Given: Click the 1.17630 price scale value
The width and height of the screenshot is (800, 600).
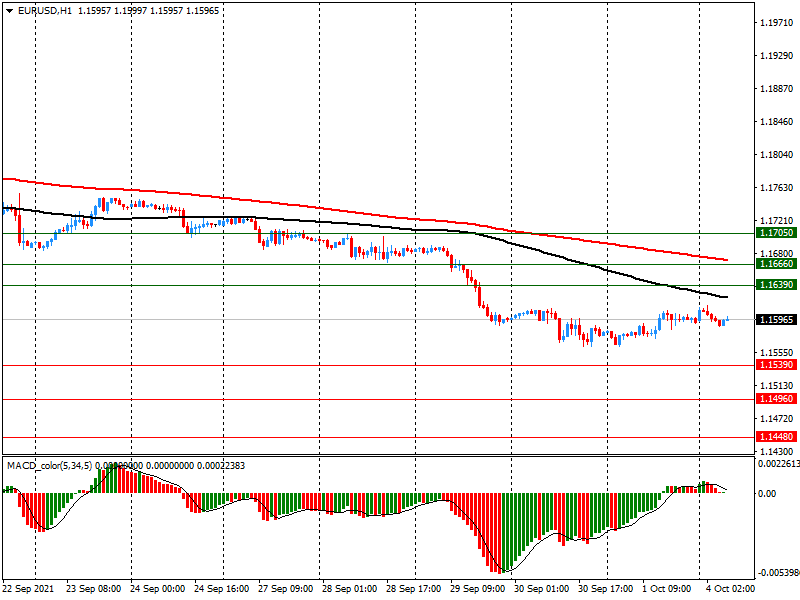Looking at the screenshot, I should tap(777, 188).
